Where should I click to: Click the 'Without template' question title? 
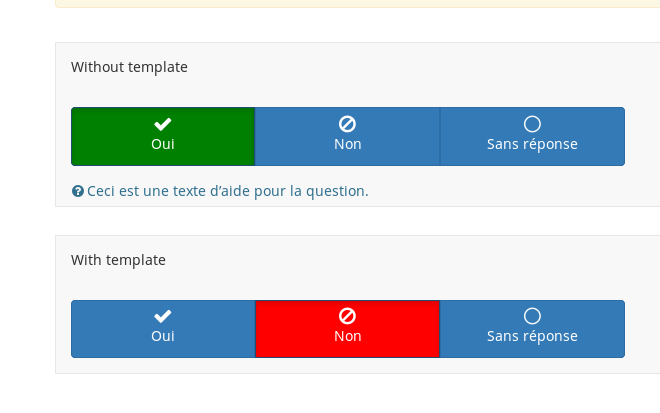coord(129,67)
